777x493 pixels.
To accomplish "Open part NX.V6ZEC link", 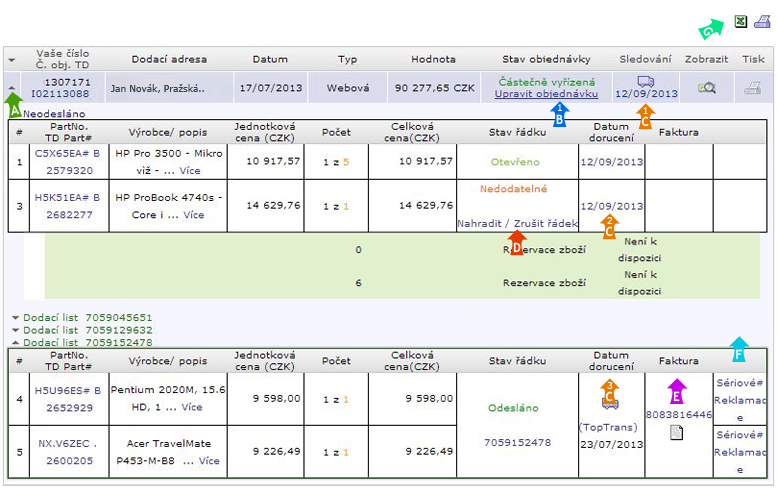I will click(67, 444).
